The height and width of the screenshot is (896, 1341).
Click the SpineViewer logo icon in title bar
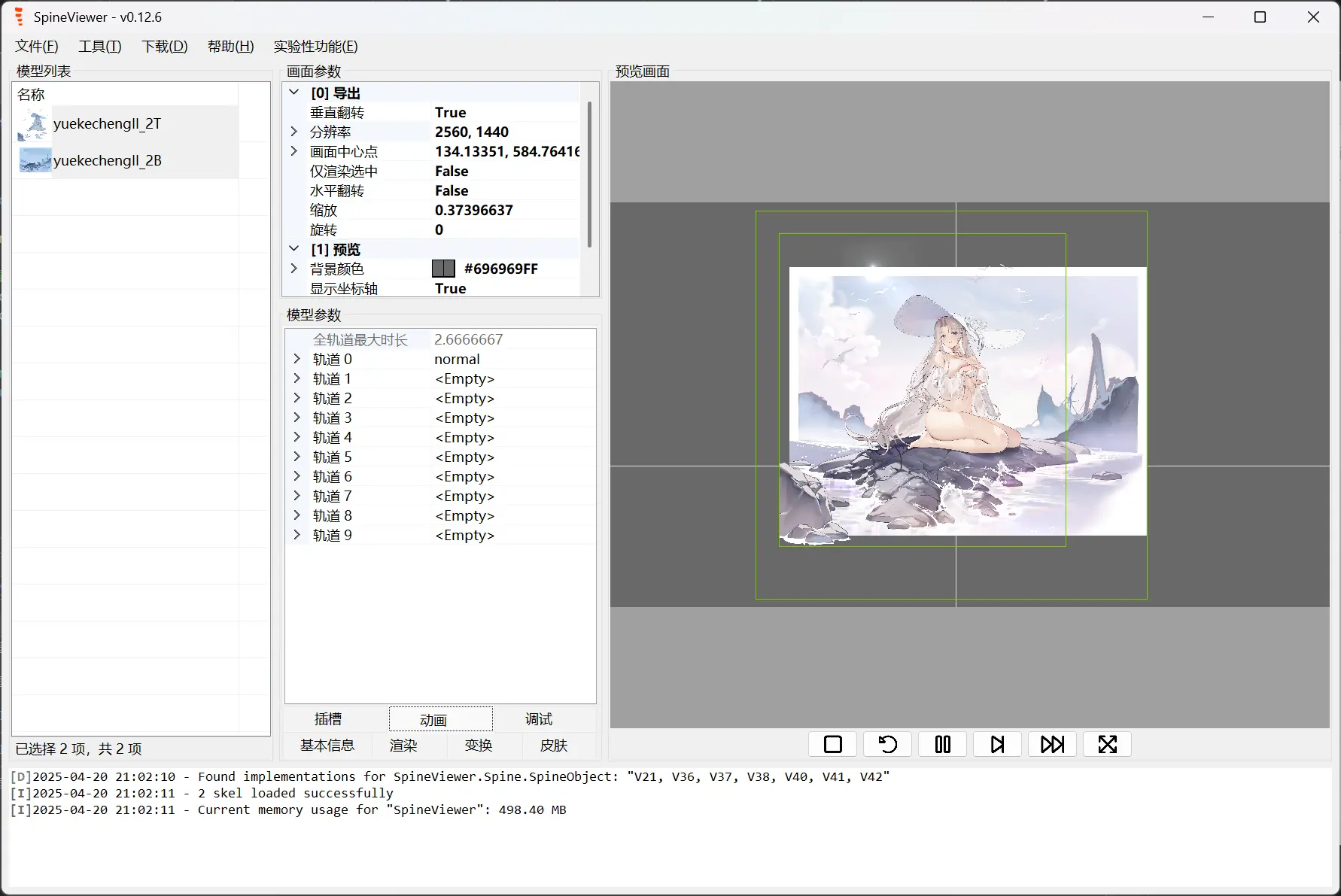coord(17,16)
